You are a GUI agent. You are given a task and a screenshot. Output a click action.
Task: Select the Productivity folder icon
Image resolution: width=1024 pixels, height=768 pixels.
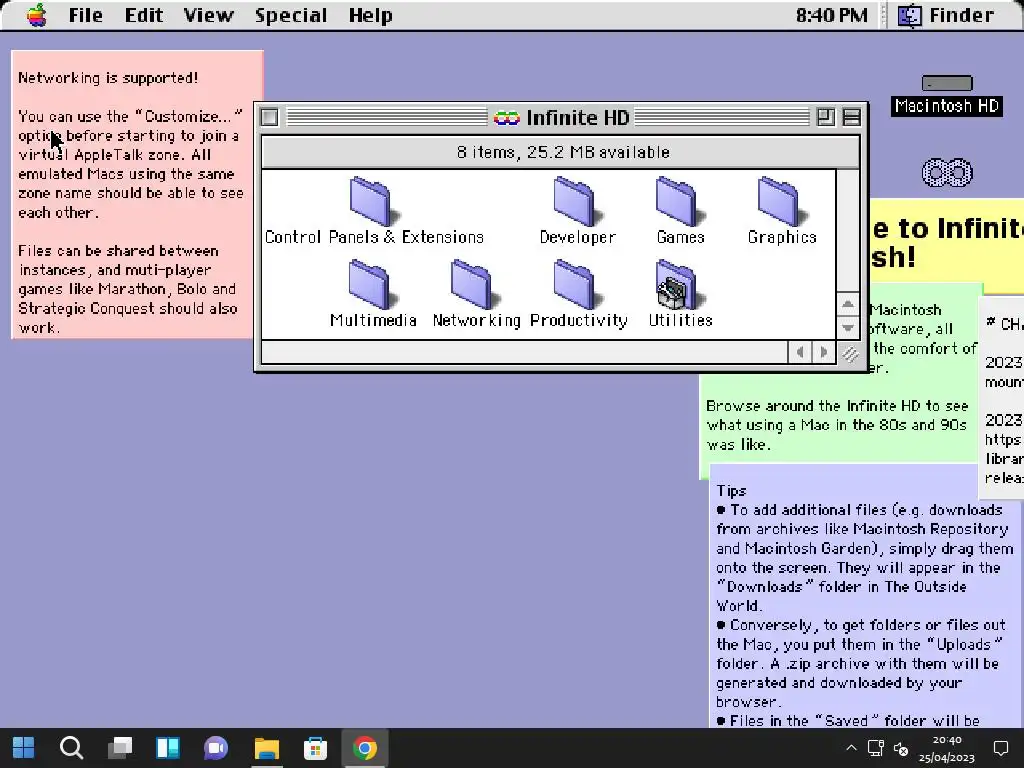pos(577,285)
